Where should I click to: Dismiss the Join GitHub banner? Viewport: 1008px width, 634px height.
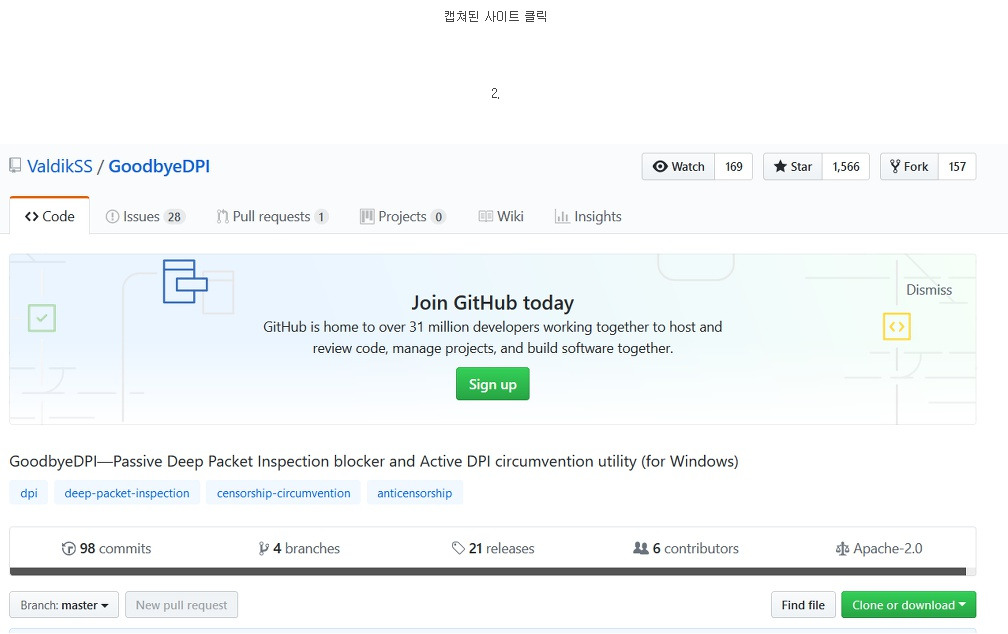tap(929, 290)
